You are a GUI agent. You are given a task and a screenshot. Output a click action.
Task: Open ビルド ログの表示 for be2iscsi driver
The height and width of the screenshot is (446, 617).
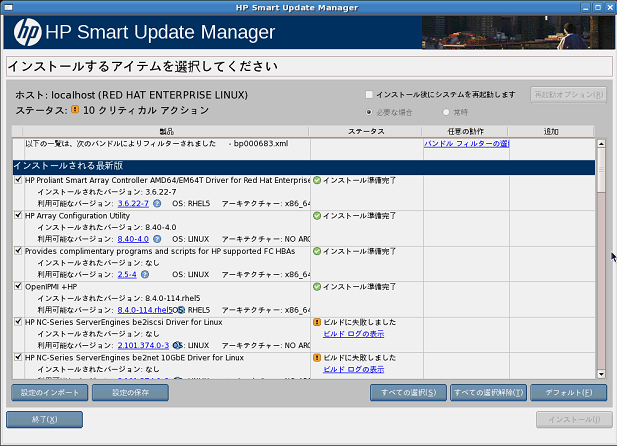pyautogui.click(x=353, y=333)
